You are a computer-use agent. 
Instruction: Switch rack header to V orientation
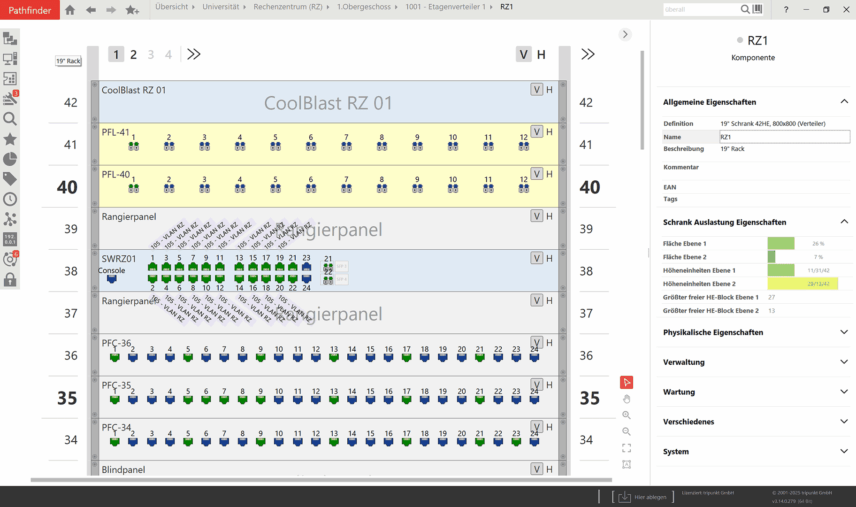[523, 54]
